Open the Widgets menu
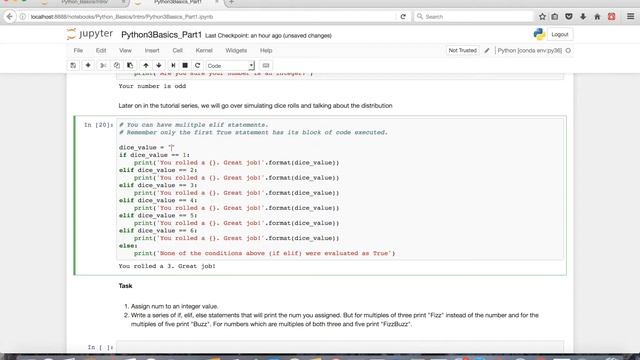Screen dimensions: 640x360 click(x=236, y=50)
